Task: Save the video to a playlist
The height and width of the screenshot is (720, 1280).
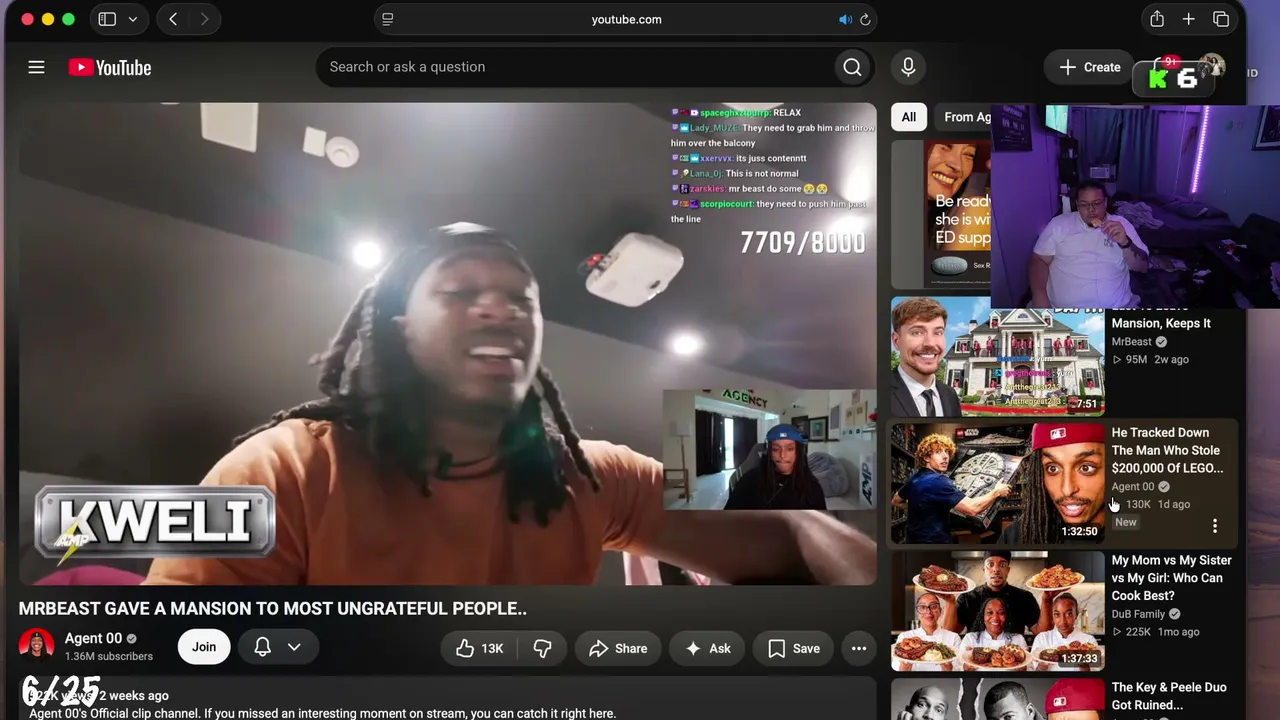Action: [794, 648]
